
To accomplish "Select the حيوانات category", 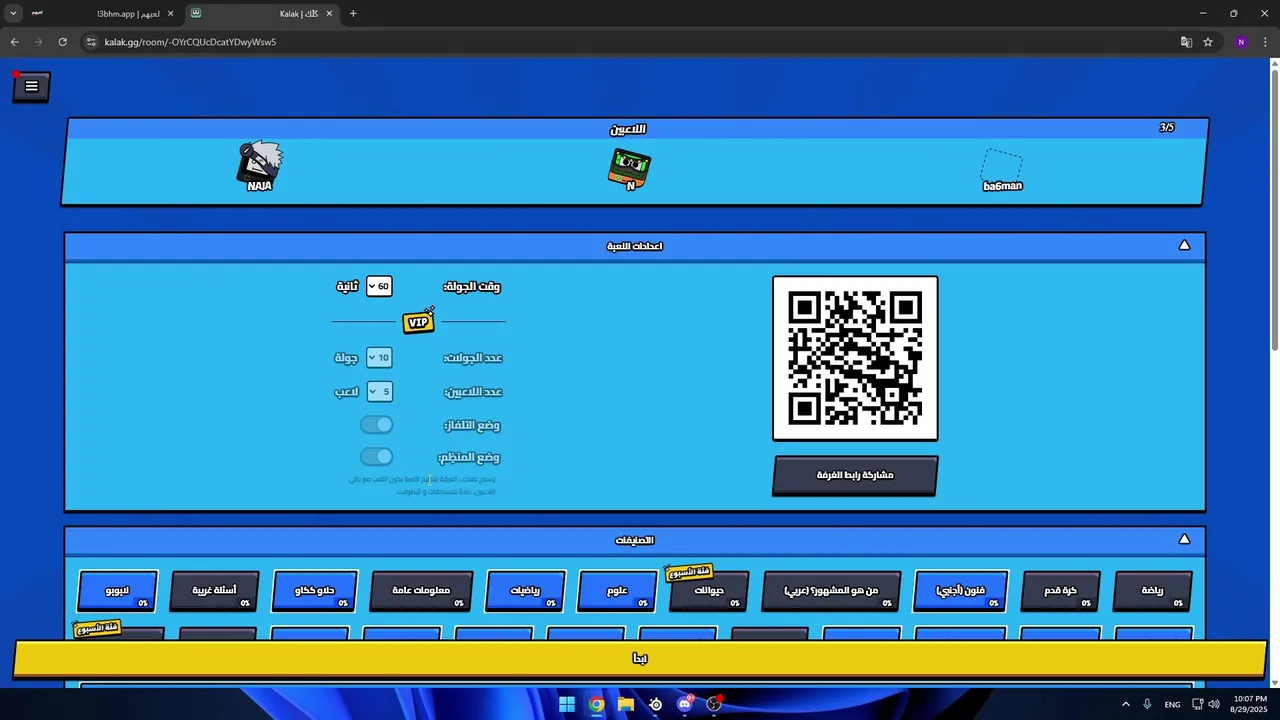I will (x=709, y=591).
